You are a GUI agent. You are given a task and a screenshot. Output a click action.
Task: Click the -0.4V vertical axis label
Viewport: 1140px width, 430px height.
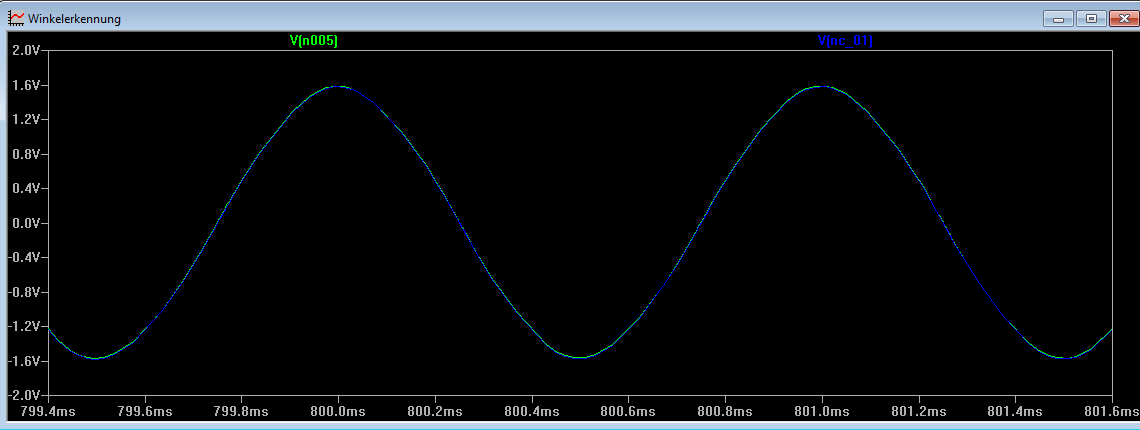click(x=25, y=258)
